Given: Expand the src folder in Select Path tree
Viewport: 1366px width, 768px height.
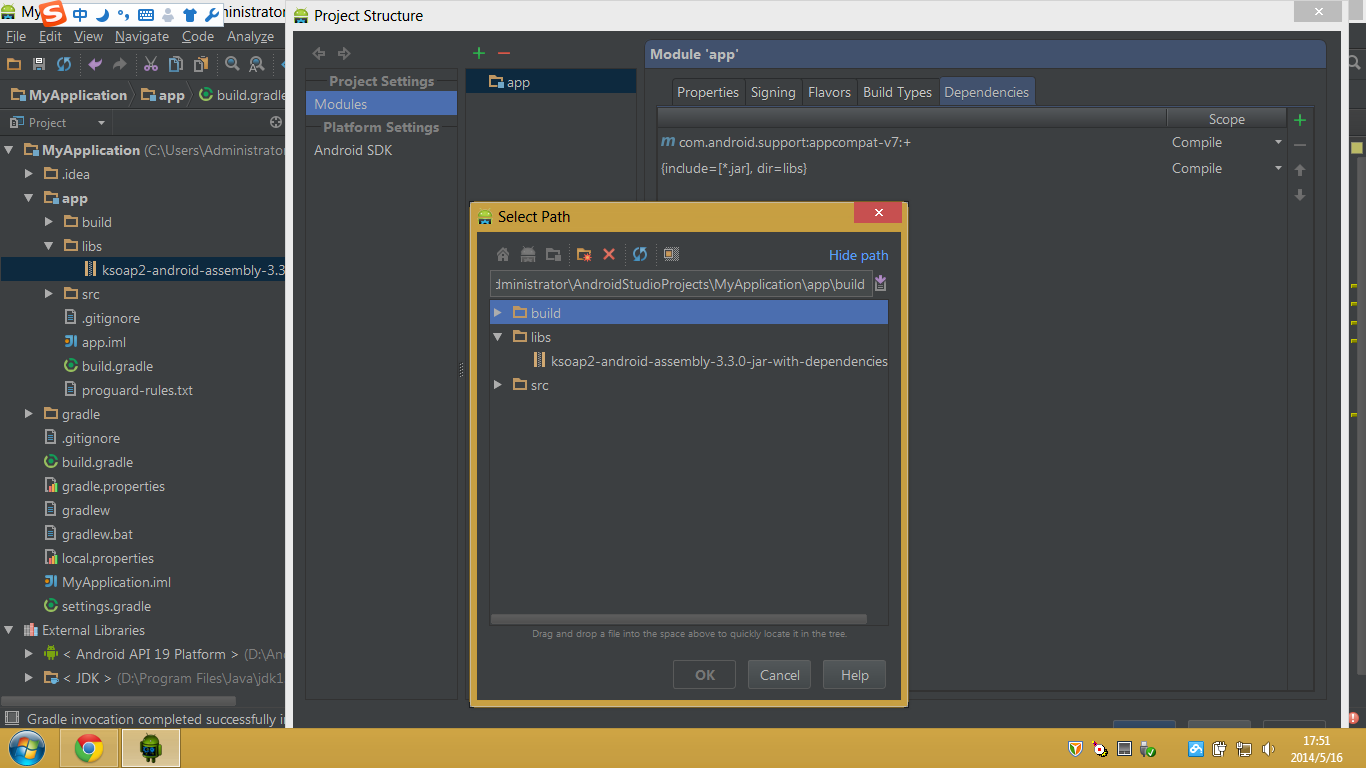Looking at the screenshot, I should pos(498,385).
